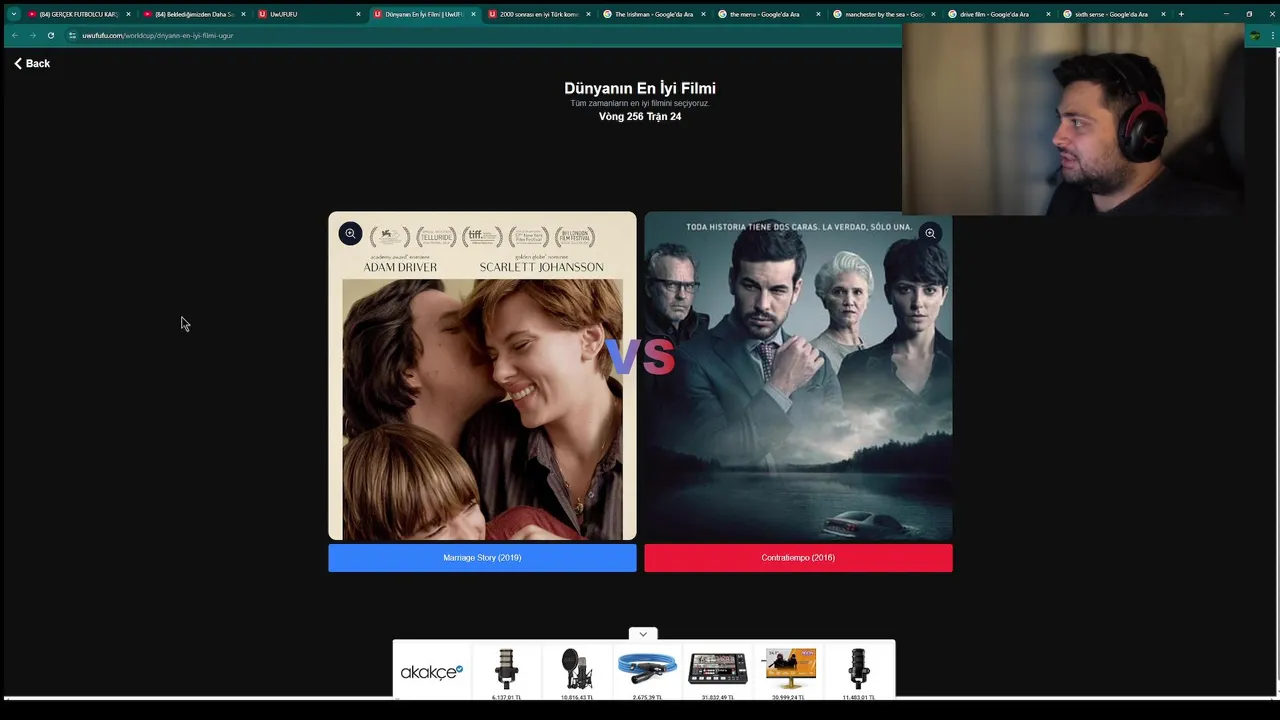Collapse the ad banner with chevron
The image size is (1280, 720).
click(643, 634)
